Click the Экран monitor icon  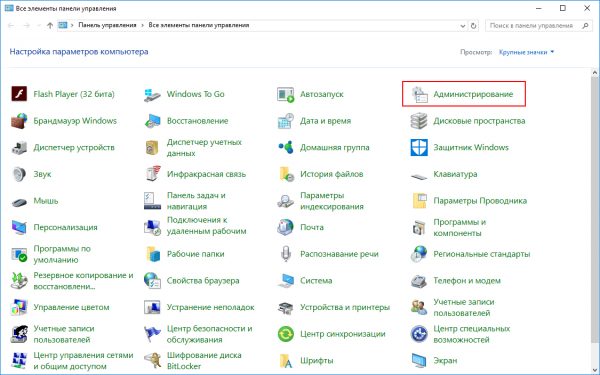tap(419, 360)
